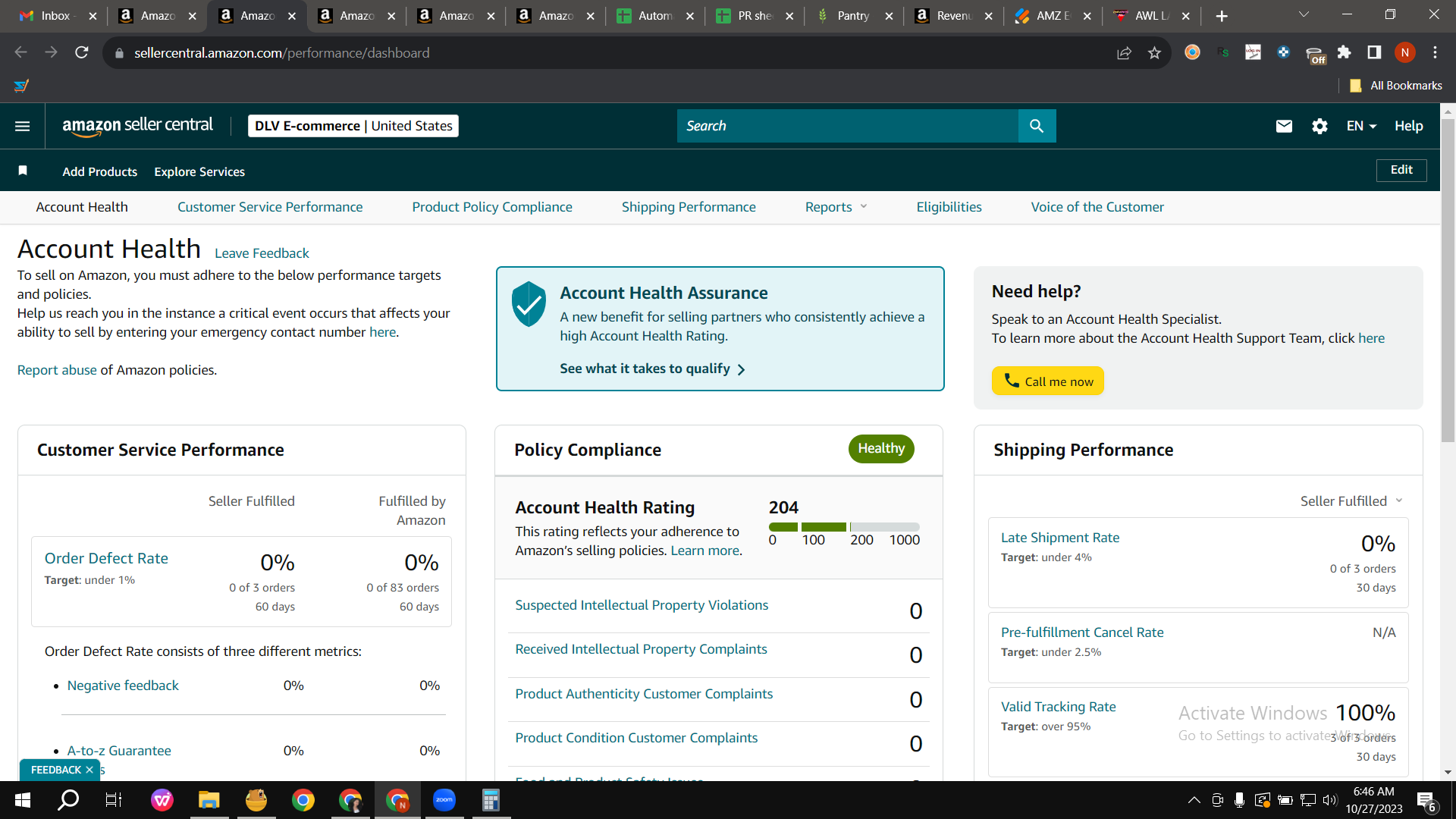Open the Help link

coord(1408,126)
